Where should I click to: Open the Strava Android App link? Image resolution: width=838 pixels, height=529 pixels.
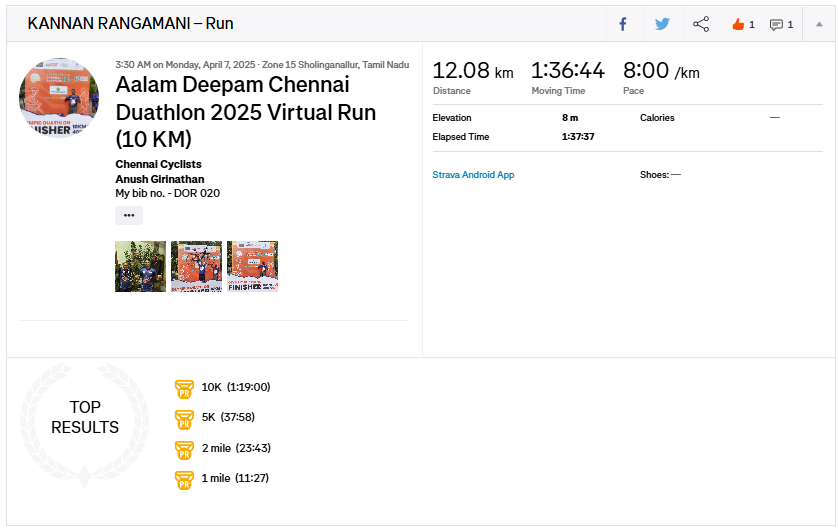click(473, 175)
